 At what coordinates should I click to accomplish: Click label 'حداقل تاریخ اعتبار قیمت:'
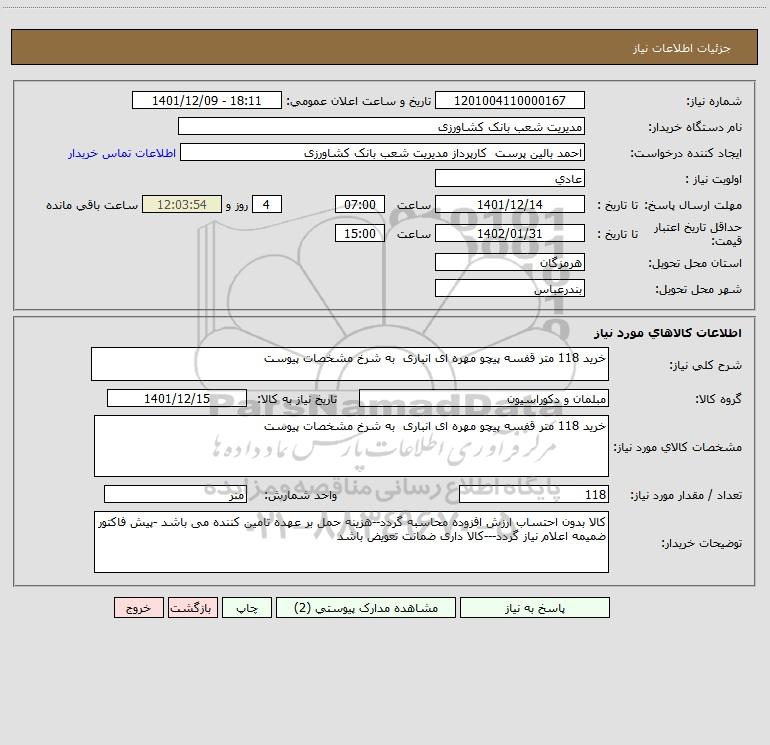(x=698, y=234)
